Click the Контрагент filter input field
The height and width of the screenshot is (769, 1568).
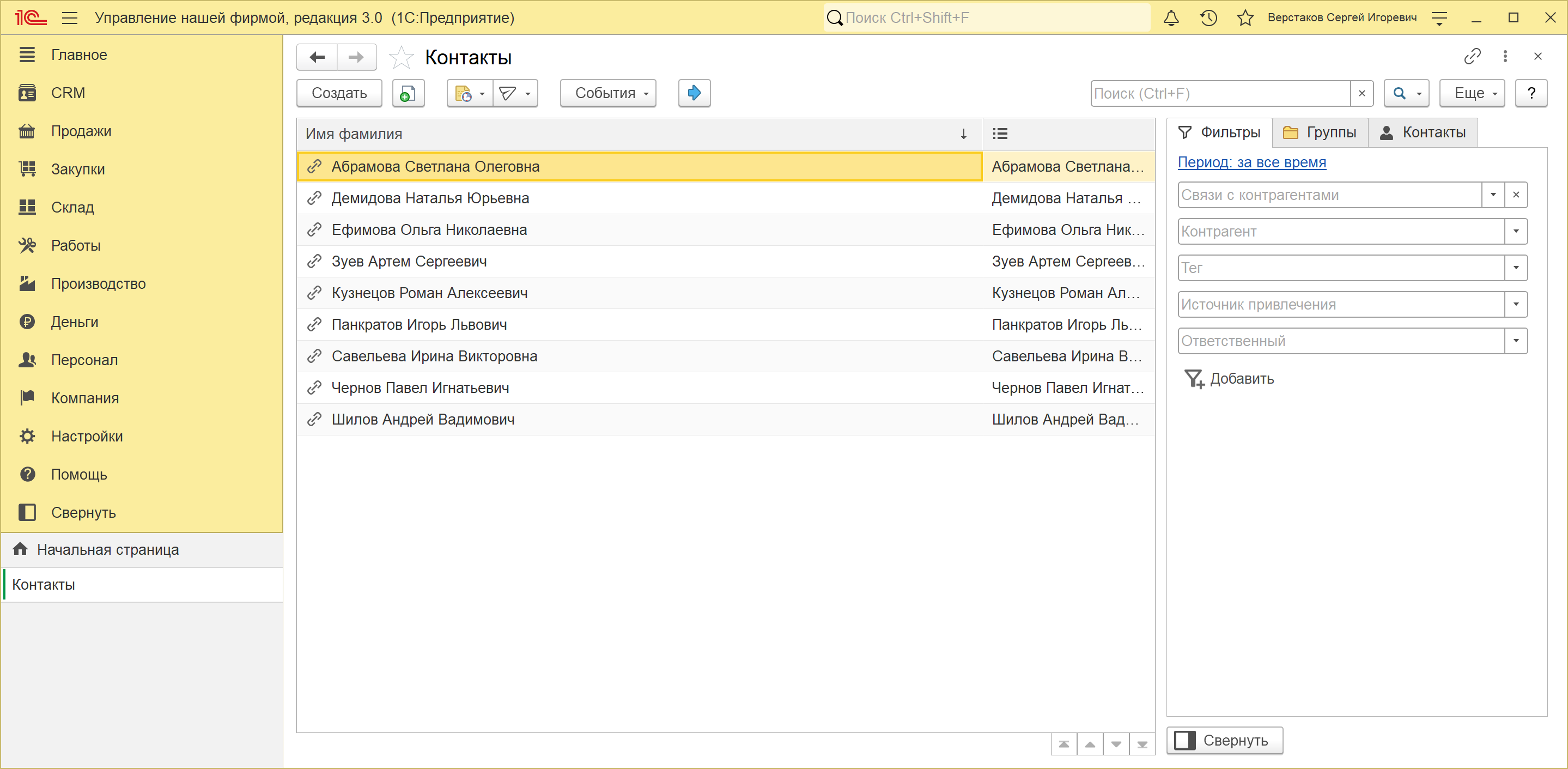click(x=1341, y=232)
